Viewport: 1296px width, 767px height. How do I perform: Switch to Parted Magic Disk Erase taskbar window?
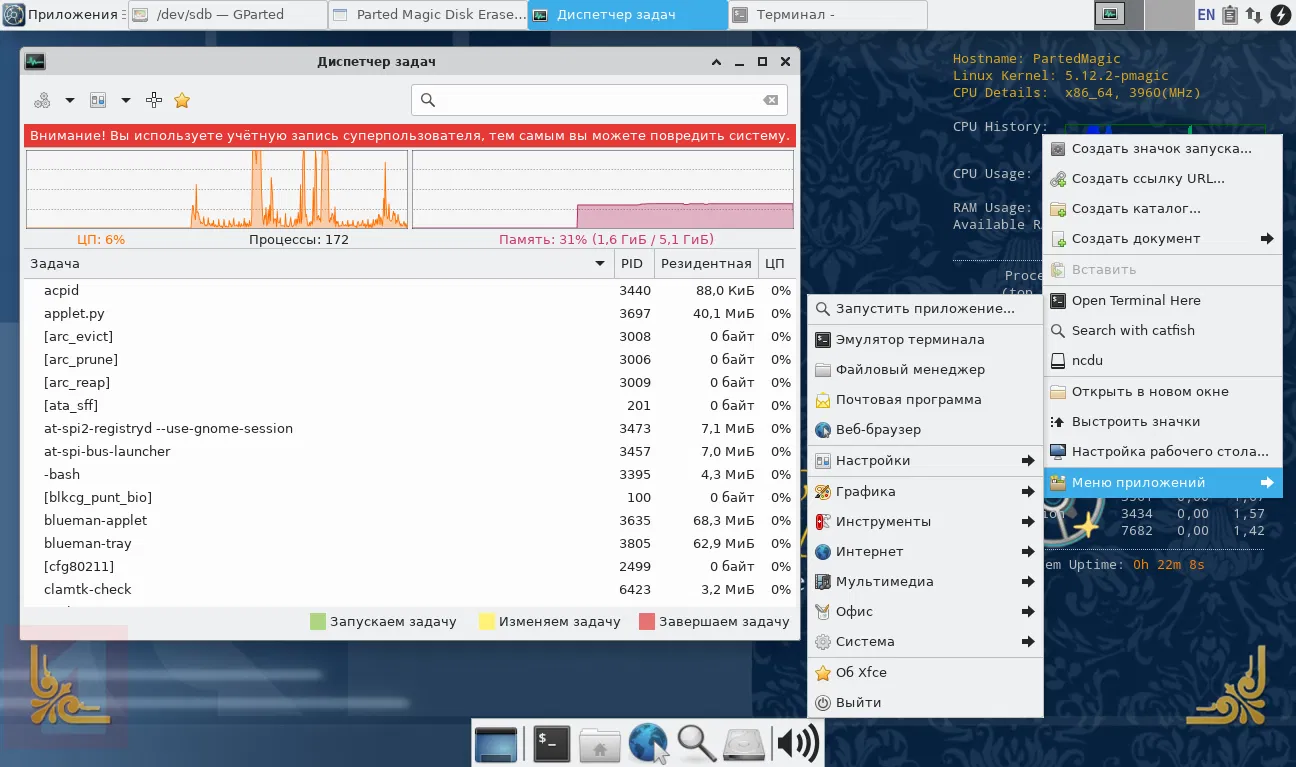[427, 15]
